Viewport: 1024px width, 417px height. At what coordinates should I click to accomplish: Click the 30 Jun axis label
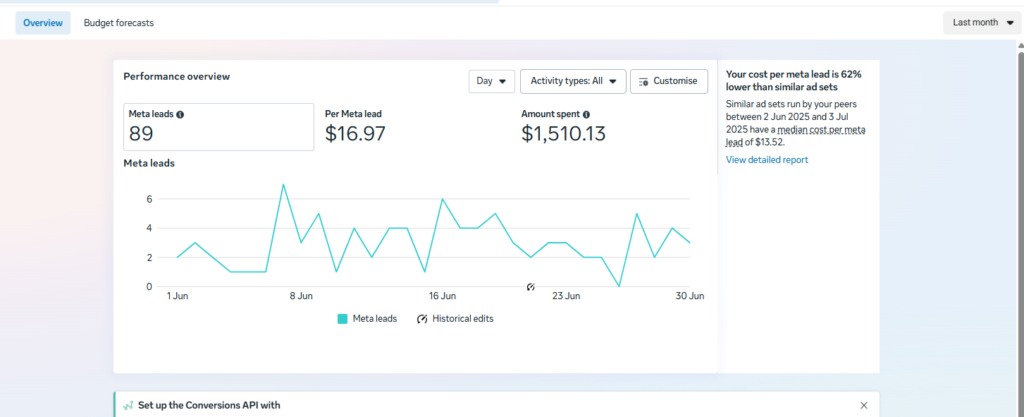(x=690, y=296)
